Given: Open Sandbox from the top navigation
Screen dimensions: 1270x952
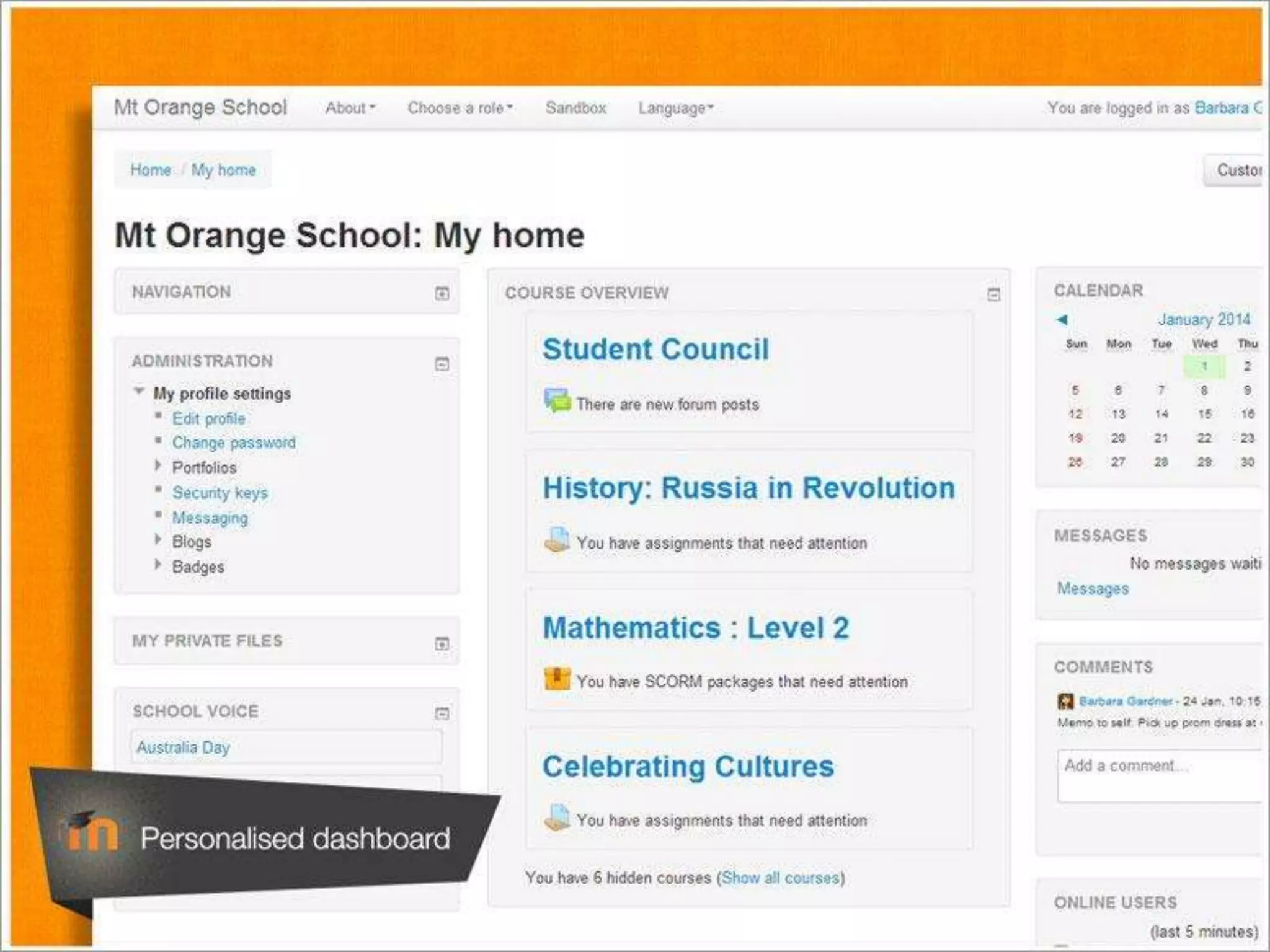Looking at the screenshot, I should [x=575, y=108].
